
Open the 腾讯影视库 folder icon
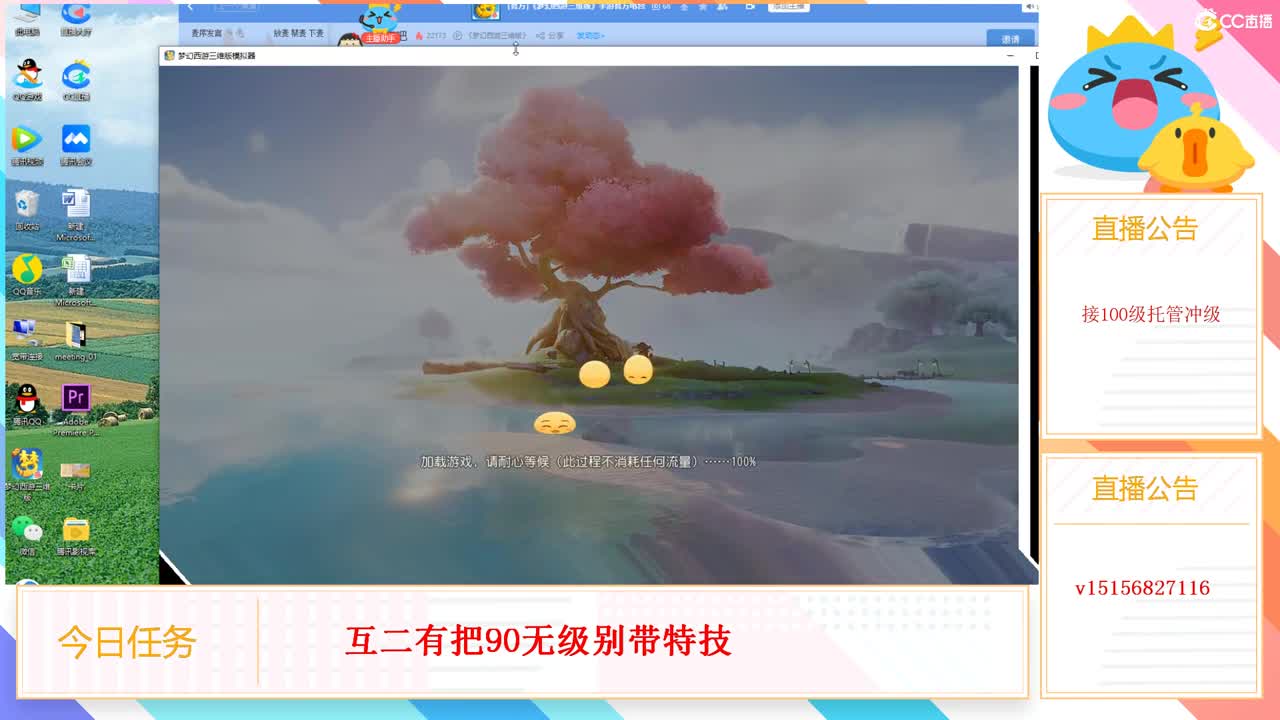click(76, 534)
